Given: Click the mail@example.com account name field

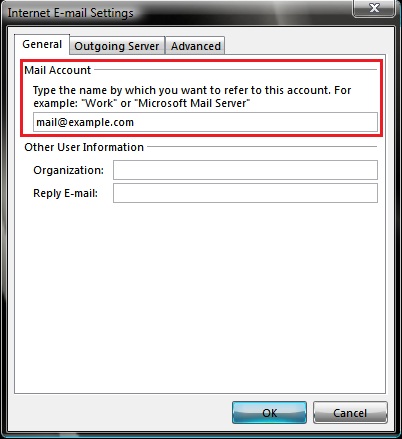Looking at the screenshot, I should pos(205,122).
